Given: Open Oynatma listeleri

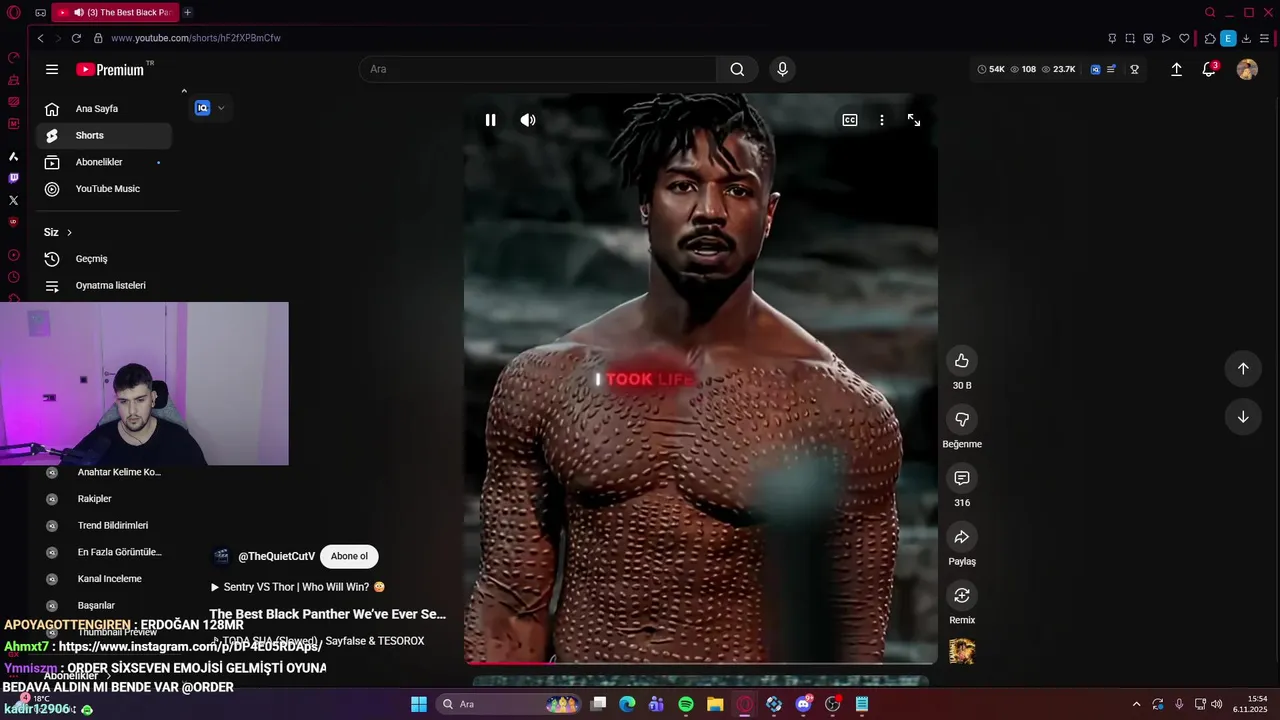Looking at the screenshot, I should coord(104,285).
